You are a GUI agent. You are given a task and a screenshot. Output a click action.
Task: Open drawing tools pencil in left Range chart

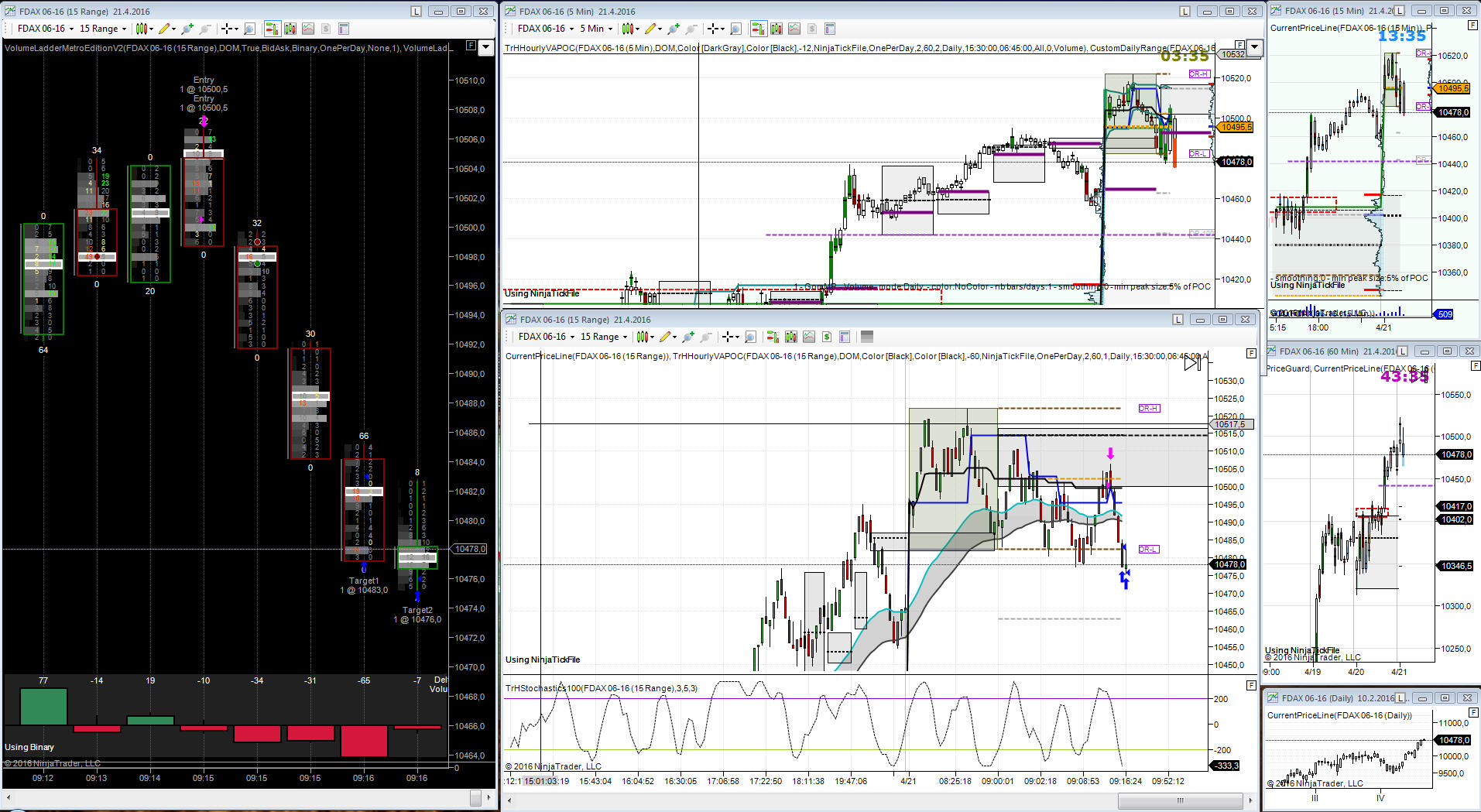coord(166,29)
